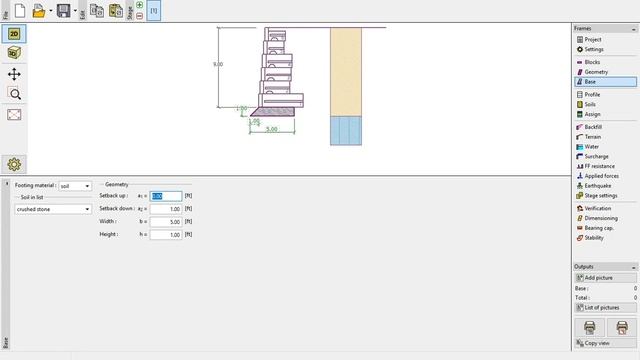Click the paste data icon
The width and height of the screenshot is (640, 360).
(x=116, y=11)
